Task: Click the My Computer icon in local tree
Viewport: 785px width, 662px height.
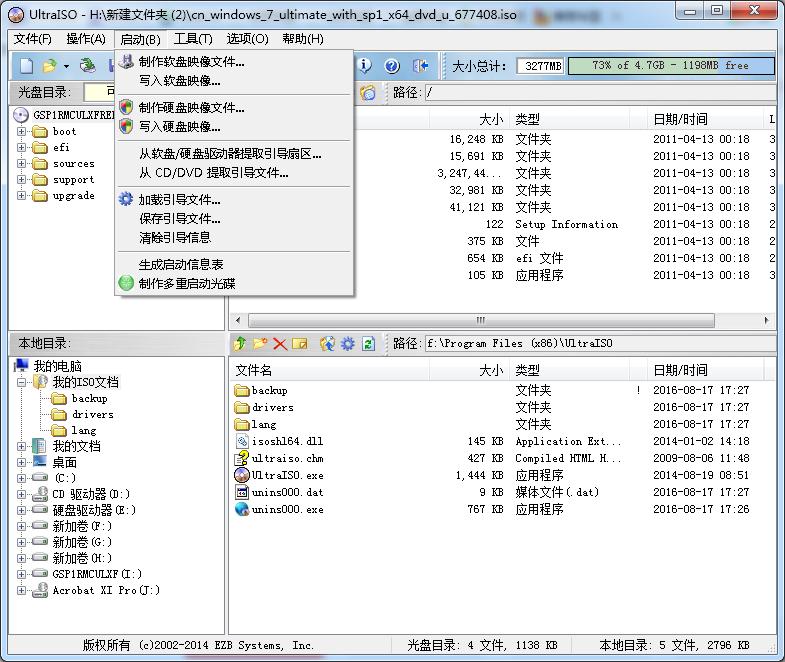Action: point(21,366)
